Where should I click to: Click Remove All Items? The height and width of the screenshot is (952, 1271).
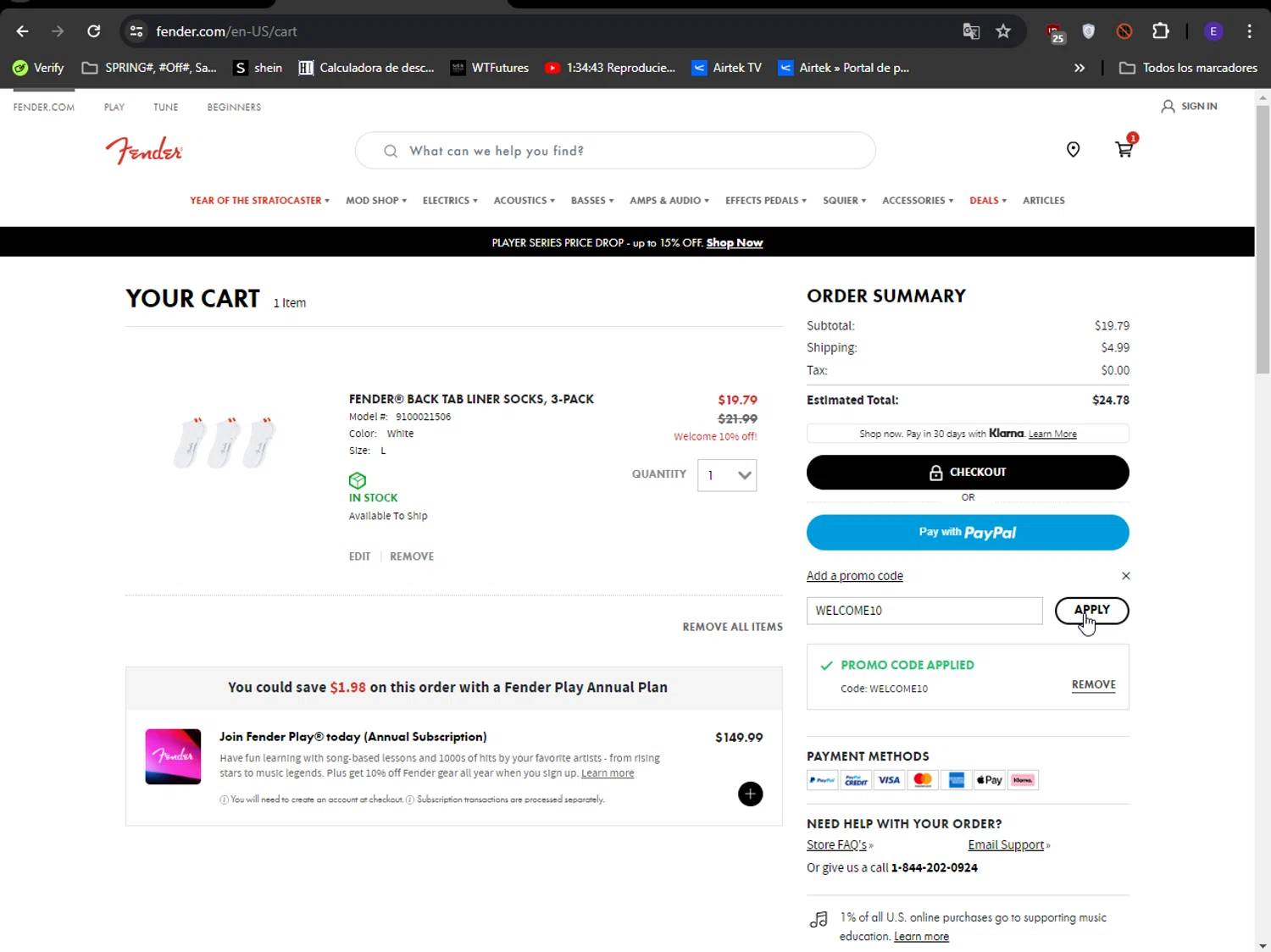tap(733, 627)
